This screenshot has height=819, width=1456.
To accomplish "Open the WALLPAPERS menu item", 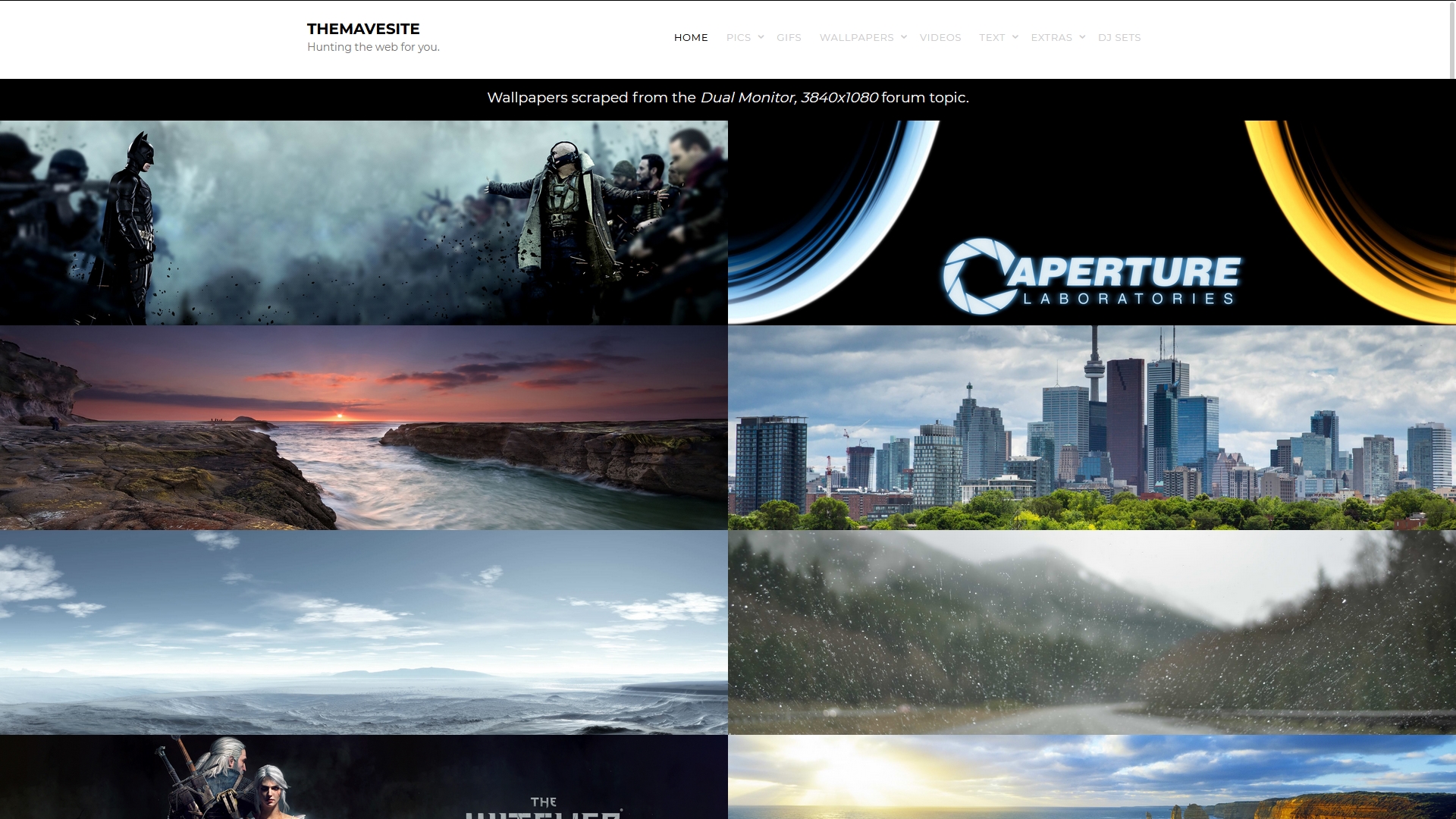I will pyautogui.click(x=857, y=37).
